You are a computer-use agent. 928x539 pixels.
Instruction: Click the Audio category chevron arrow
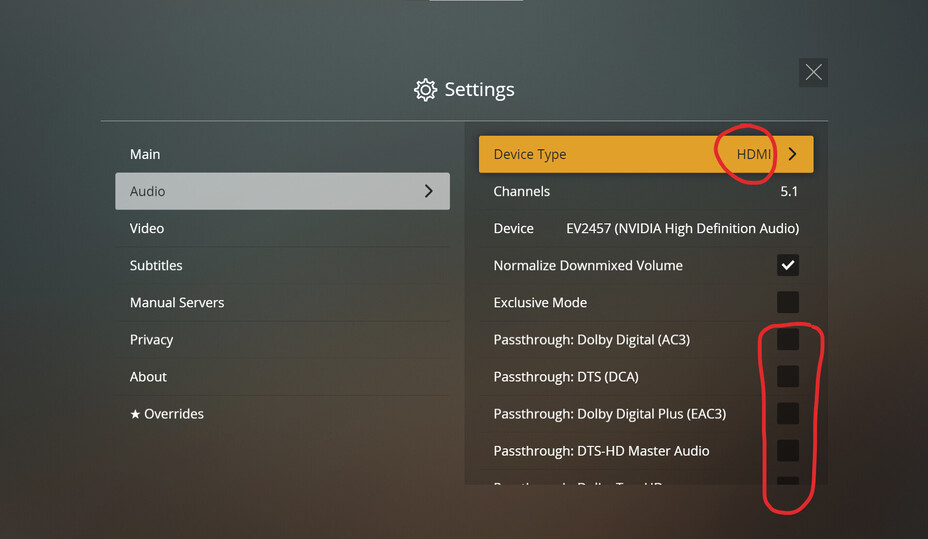pos(428,191)
